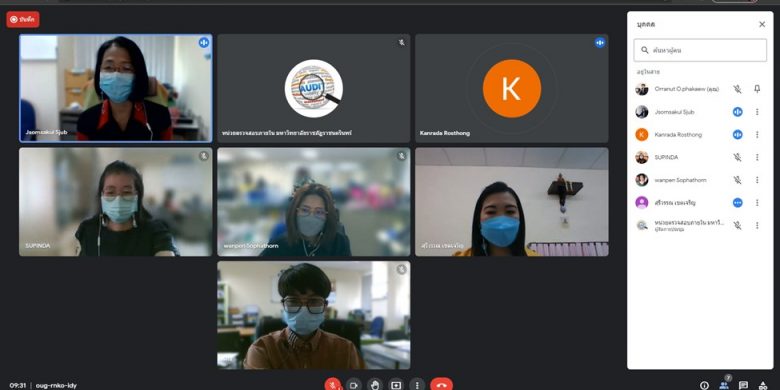Open more options in call controls
This screenshot has height=390, width=780.
click(x=417, y=385)
